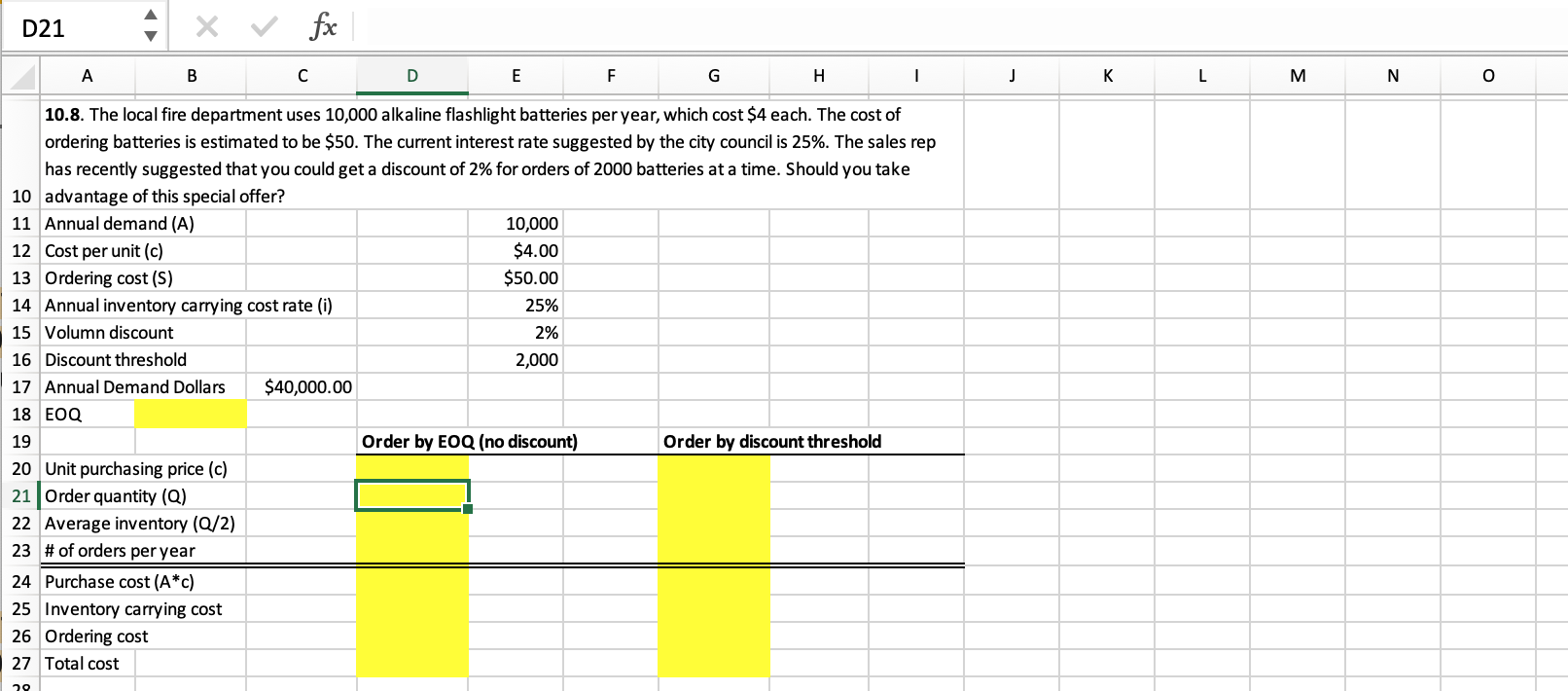Click yellow cell for discount total cost

[714, 664]
